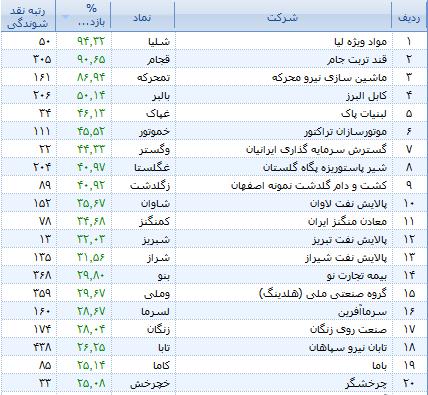Select company تابان نیرو سپاهان

click(348, 348)
